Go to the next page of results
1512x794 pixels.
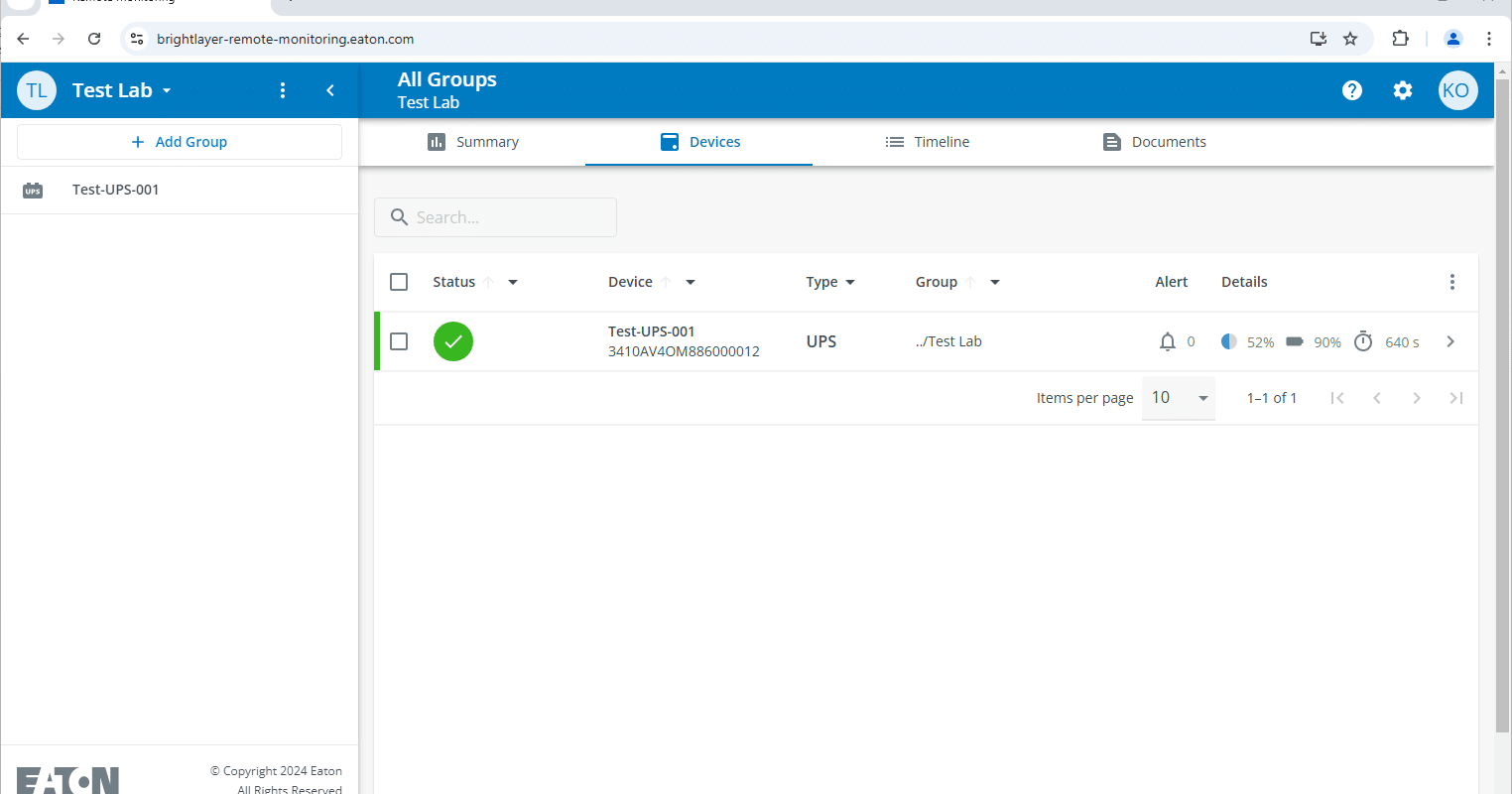[x=1417, y=398]
